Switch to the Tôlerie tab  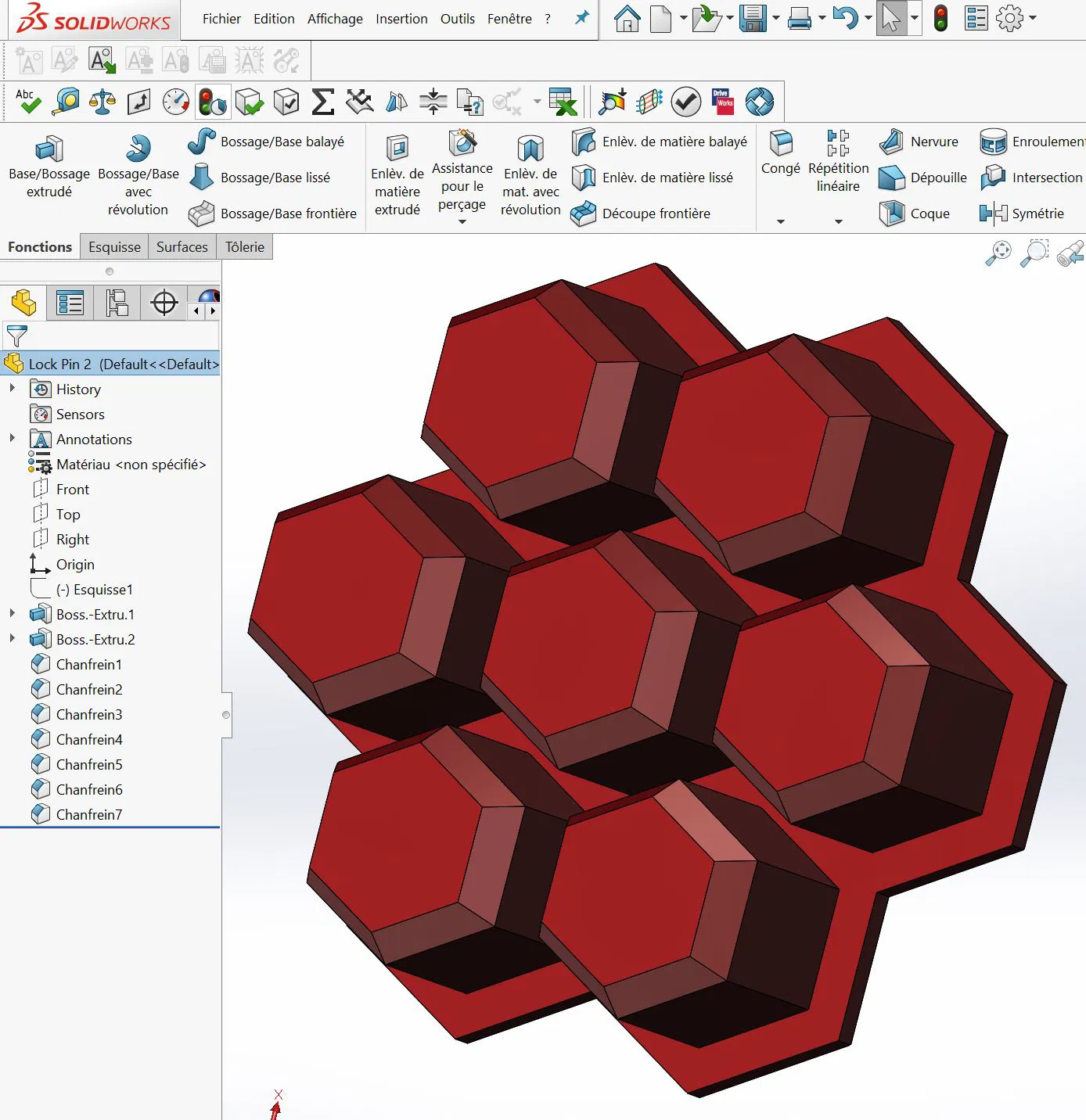coord(245,247)
